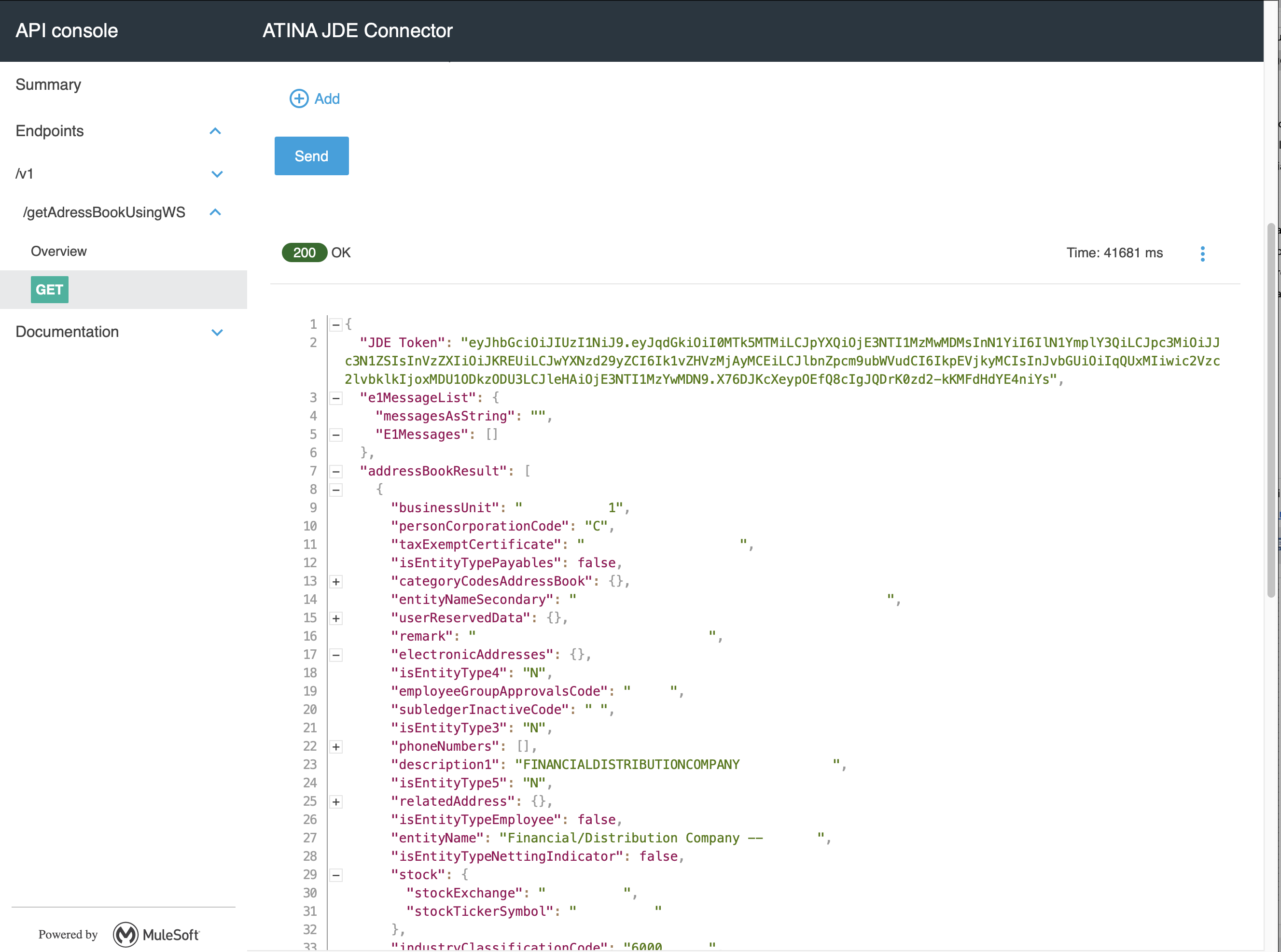Viewport: 1281px width, 952px height.
Task: Open the Summary page in sidebar
Action: coord(48,84)
